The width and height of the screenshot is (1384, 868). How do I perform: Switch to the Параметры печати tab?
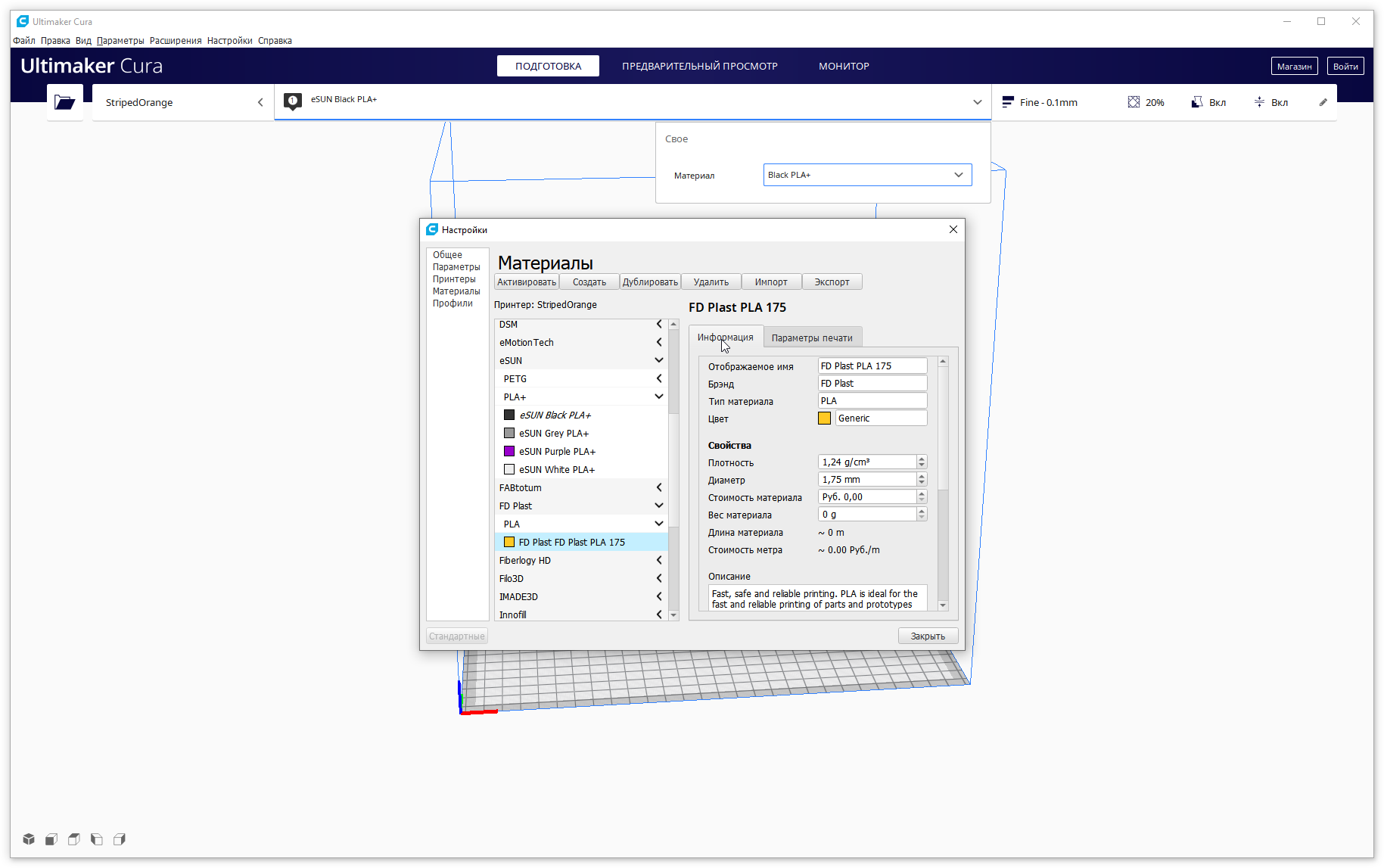tap(812, 338)
